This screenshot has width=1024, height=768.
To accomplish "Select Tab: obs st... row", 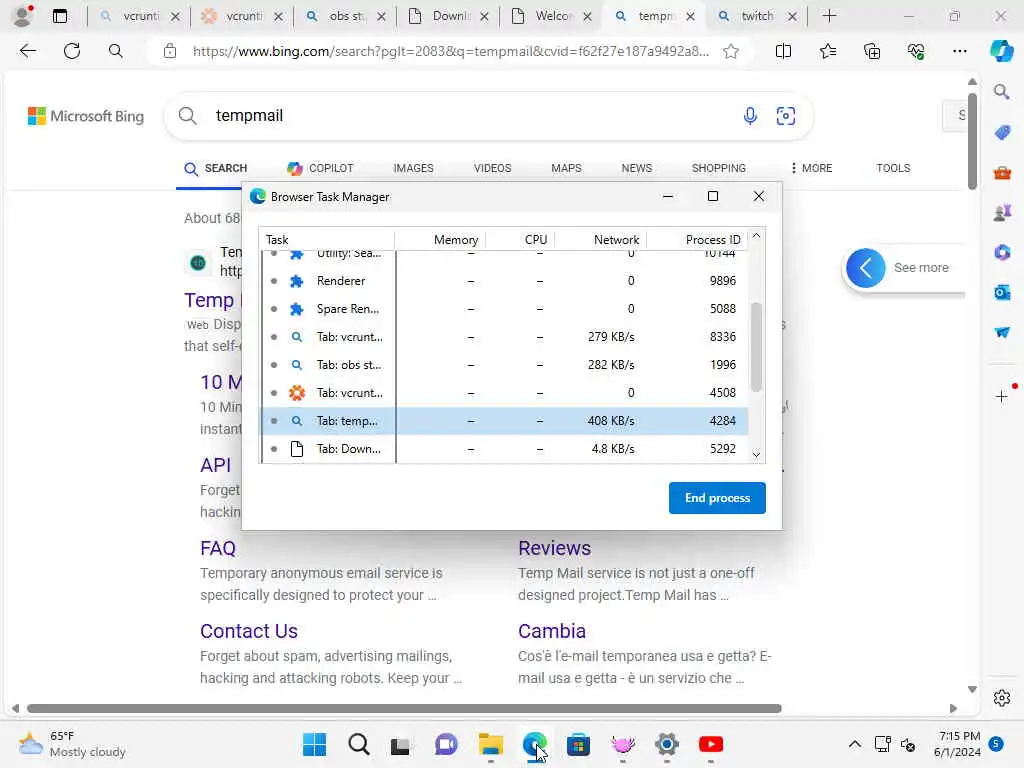I will tap(504, 365).
